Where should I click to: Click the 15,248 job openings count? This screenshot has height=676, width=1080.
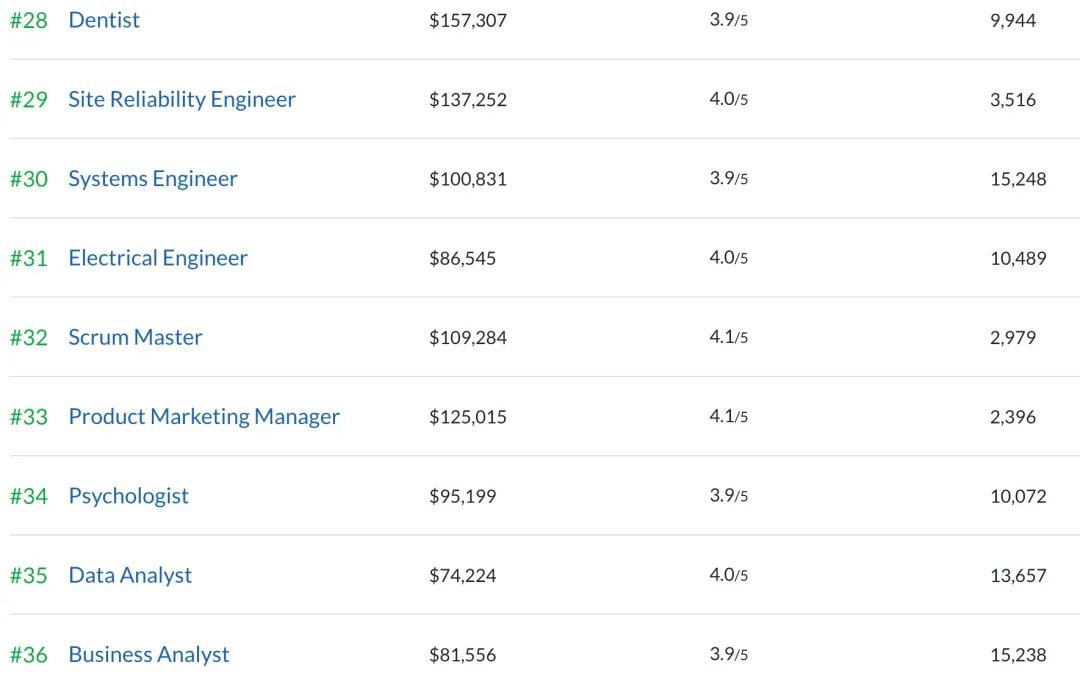[x=1018, y=179]
